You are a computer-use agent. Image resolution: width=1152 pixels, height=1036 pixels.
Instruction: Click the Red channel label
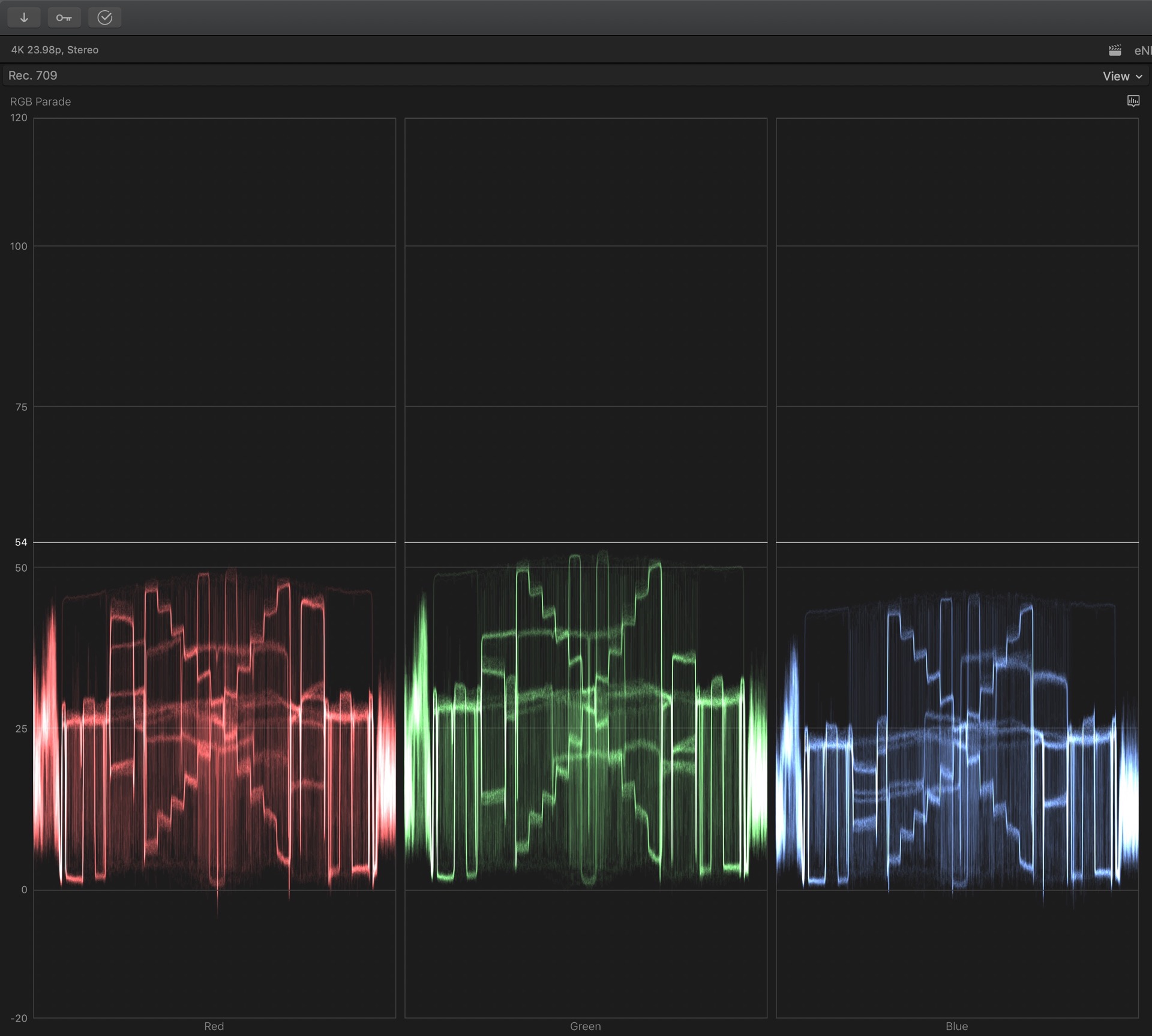[x=214, y=1026]
